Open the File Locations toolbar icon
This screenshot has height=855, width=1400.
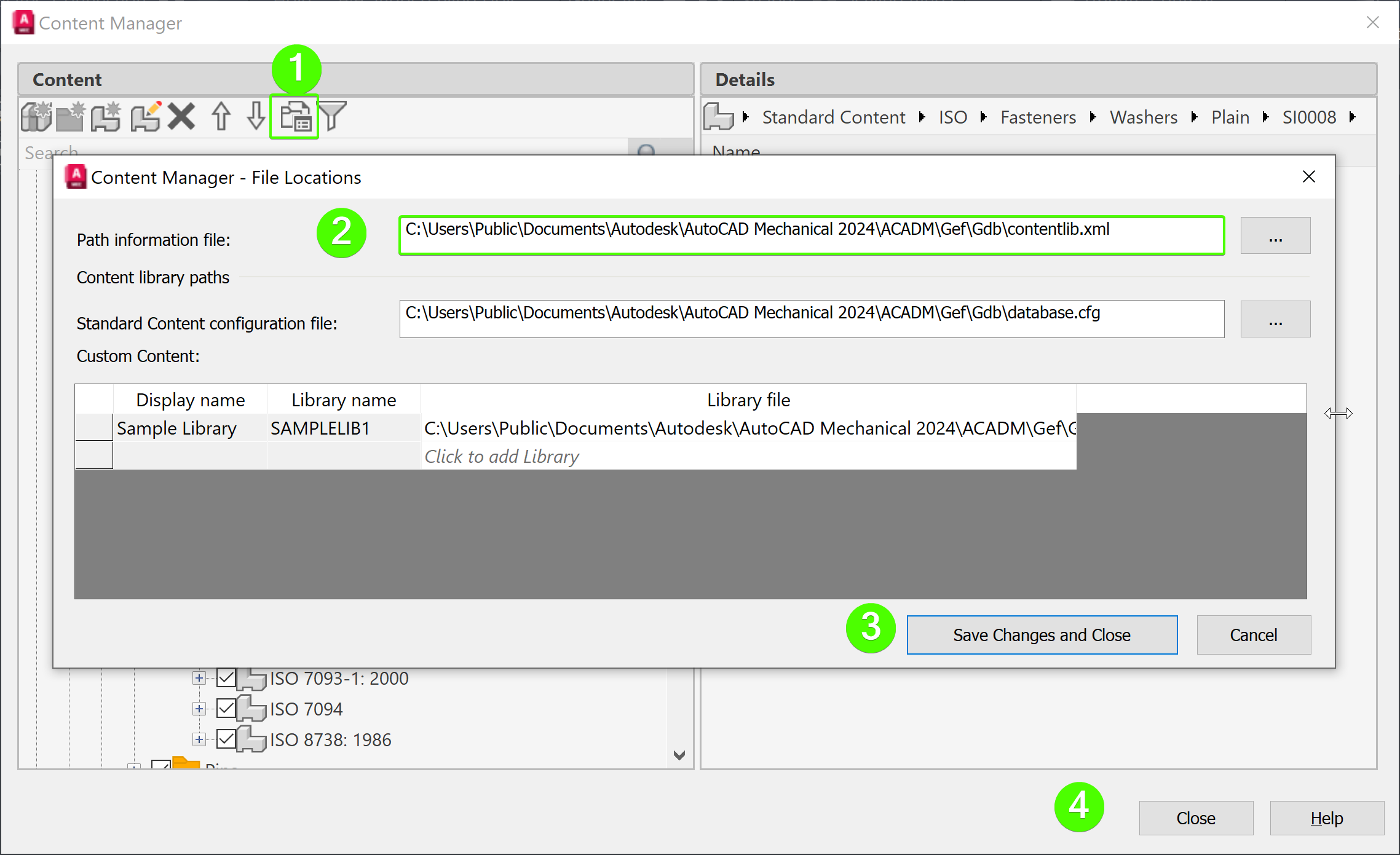[295, 116]
